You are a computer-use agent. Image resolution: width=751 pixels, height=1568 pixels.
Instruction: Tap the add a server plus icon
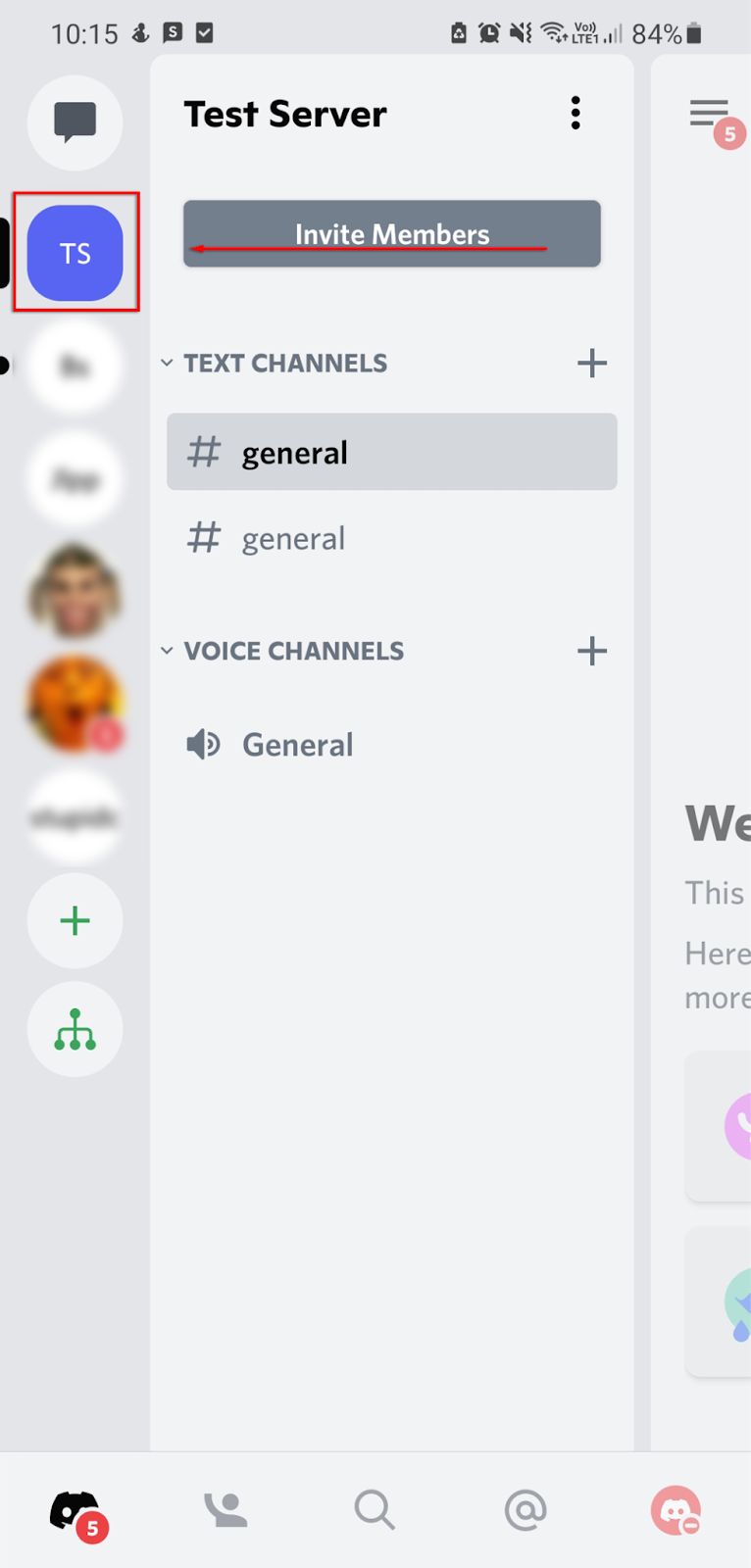[x=75, y=921]
